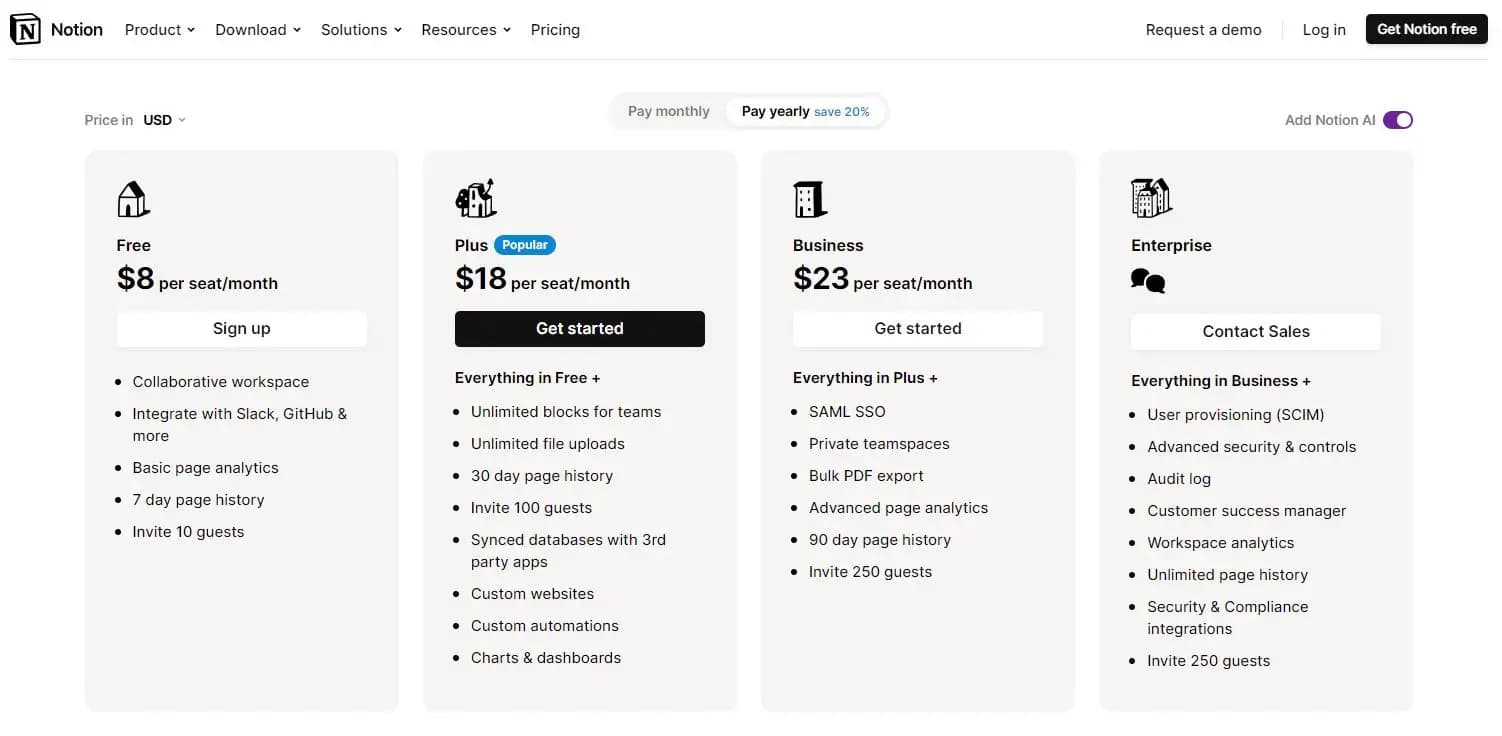The width and height of the screenshot is (1502, 736).
Task: Click Get started on Business plan
Action: 918,329
